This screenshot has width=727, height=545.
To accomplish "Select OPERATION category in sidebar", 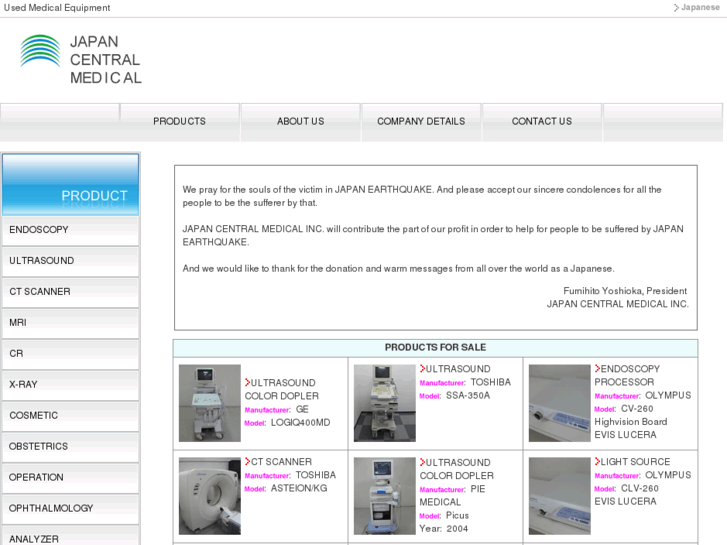I will (x=70, y=478).
